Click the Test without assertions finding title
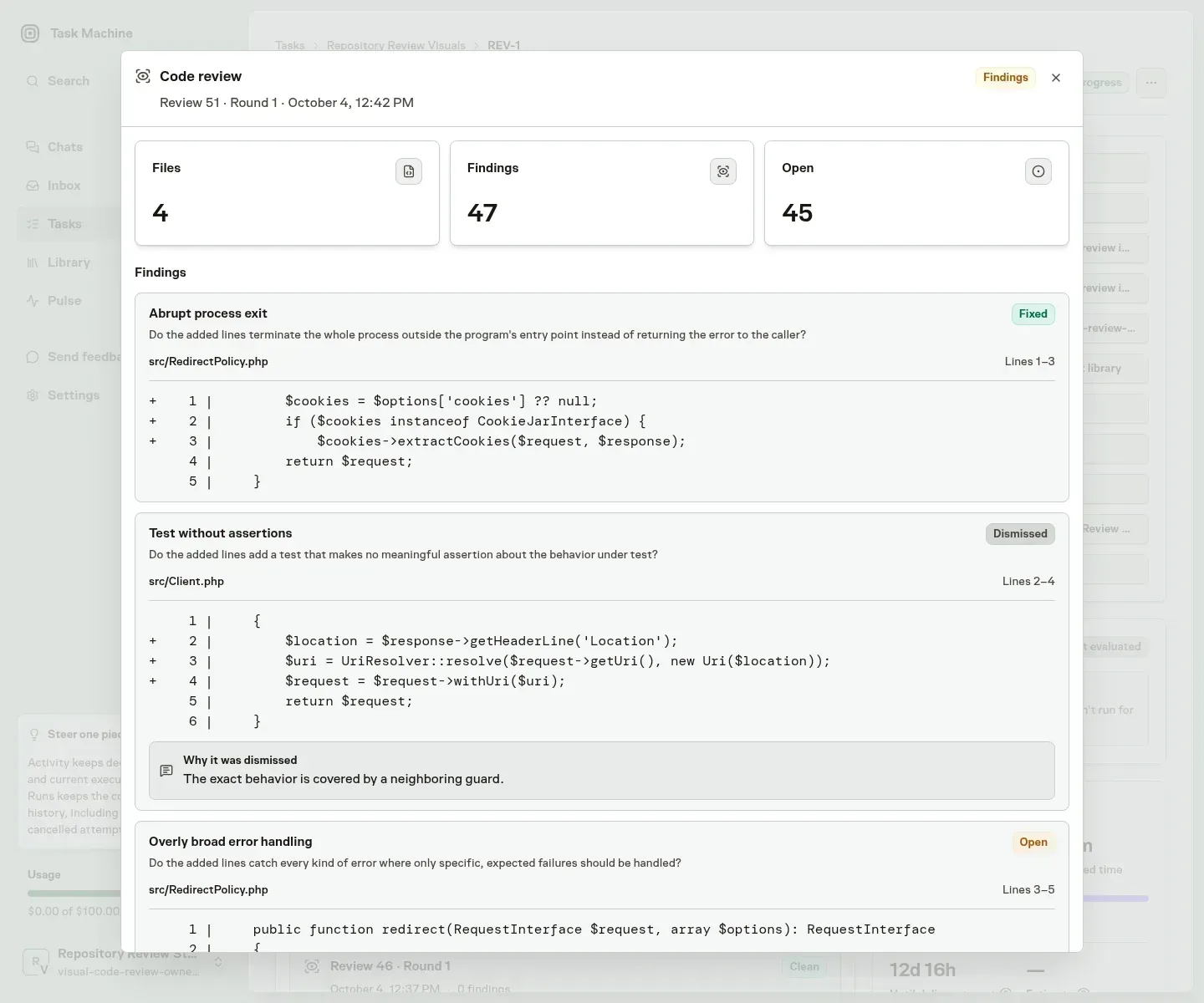 point(221,533)
